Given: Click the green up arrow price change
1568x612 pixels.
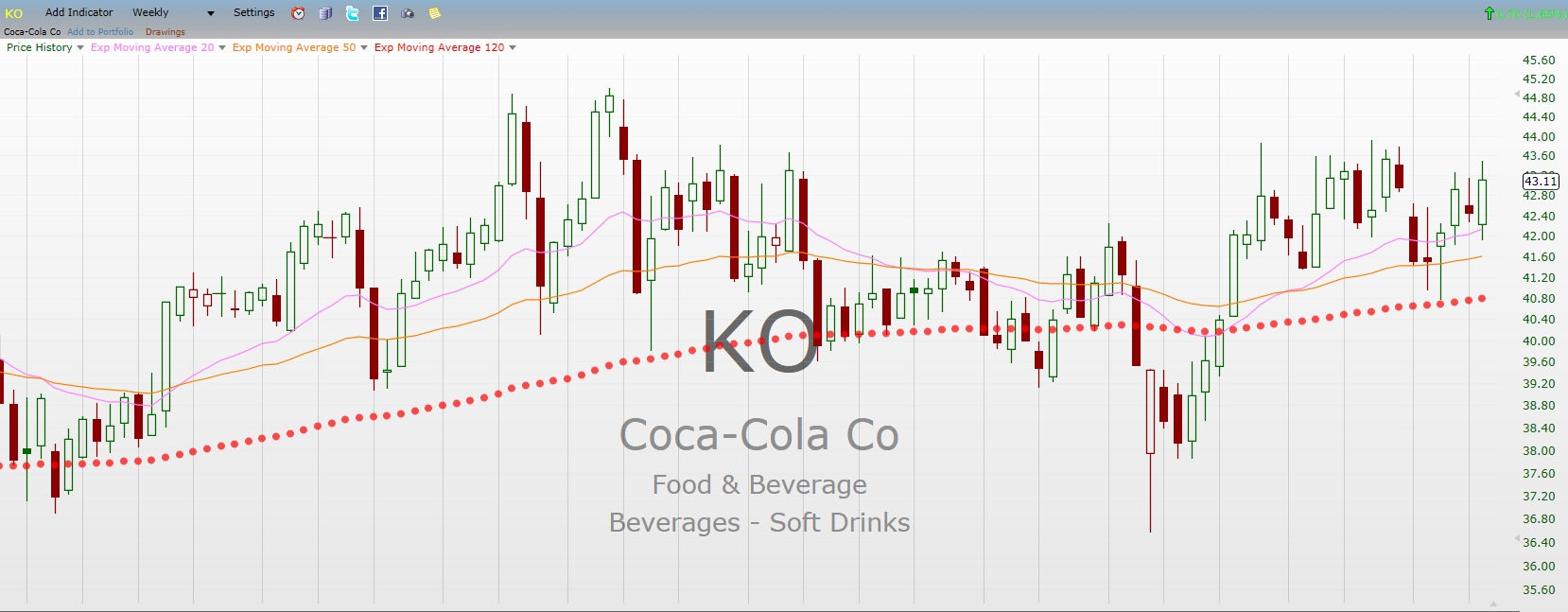Looking at the screenshot, I should 1490,13.
